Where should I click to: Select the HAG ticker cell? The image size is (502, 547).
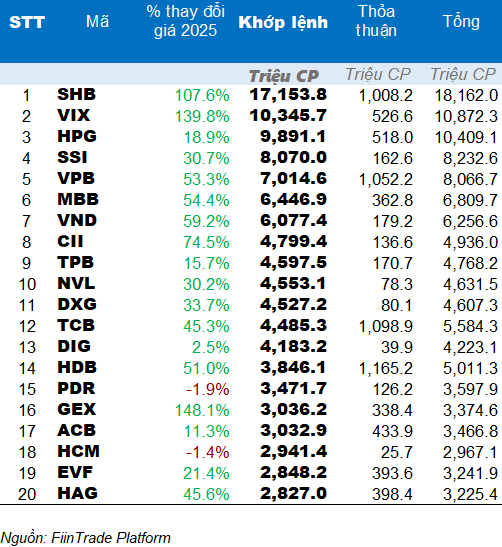click(77, 493)
